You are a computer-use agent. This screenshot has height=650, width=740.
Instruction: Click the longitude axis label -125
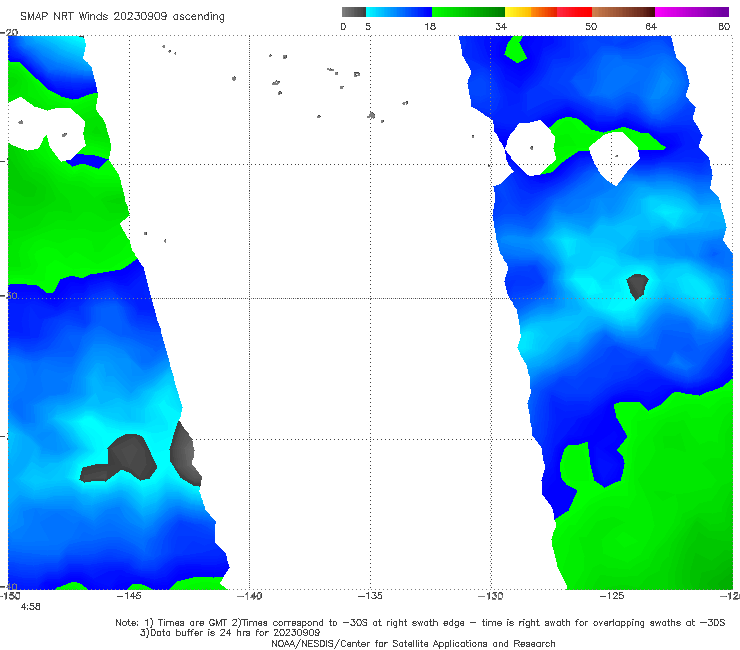click(x=612, y=596)
